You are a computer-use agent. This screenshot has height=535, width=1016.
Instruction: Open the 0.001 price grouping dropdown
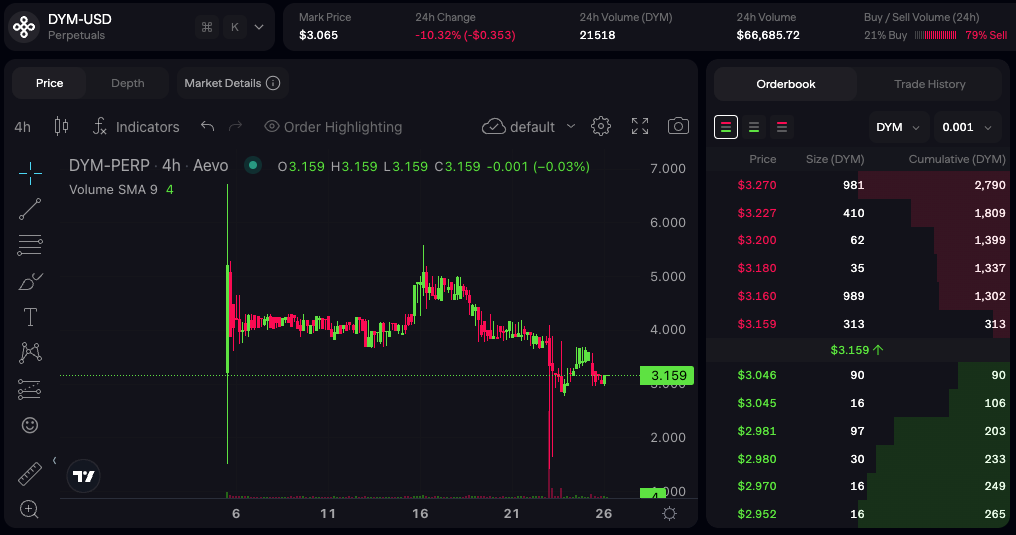pos(967,127)
